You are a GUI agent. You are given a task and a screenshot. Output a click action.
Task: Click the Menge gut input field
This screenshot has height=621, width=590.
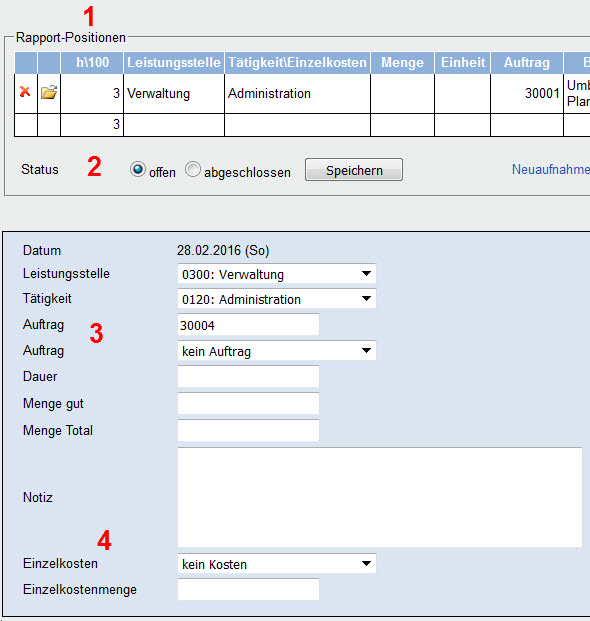click(x=248, y=404)
